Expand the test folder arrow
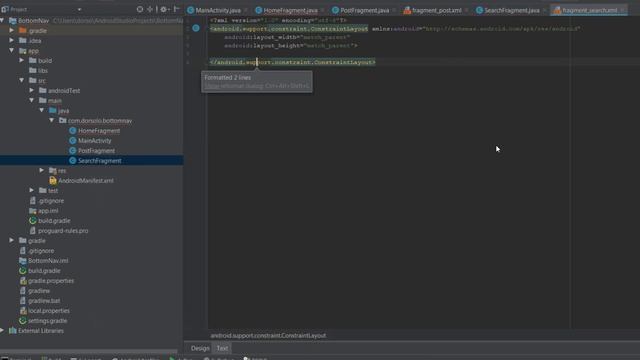Viewport: 640px width, 360px height. point(32,190)
